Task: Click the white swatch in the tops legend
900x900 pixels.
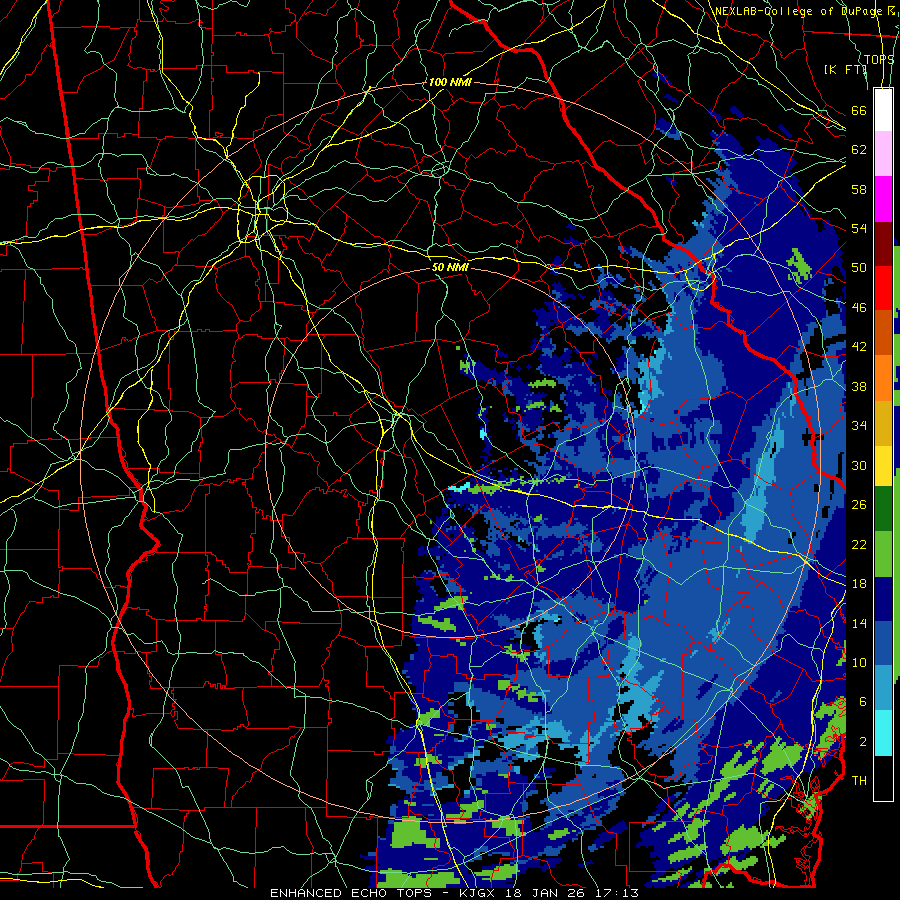Action: (883, 110)
